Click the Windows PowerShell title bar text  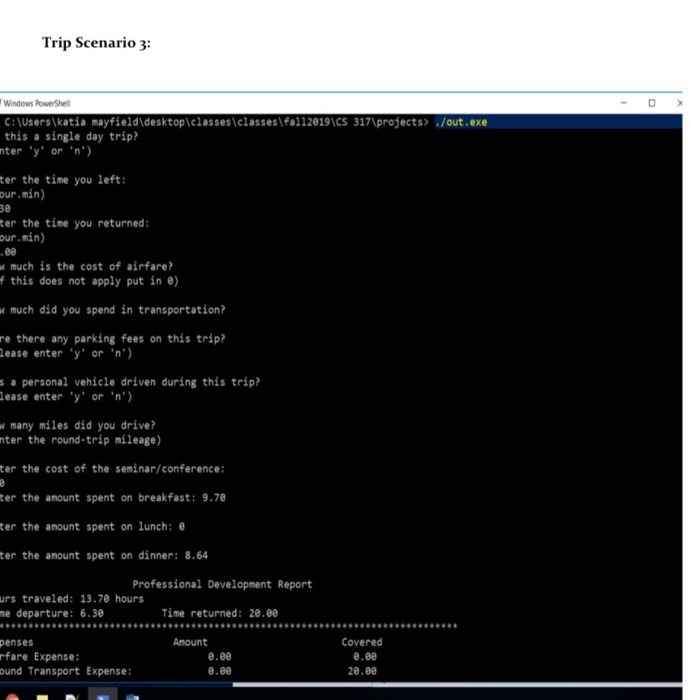coord(37,104)
